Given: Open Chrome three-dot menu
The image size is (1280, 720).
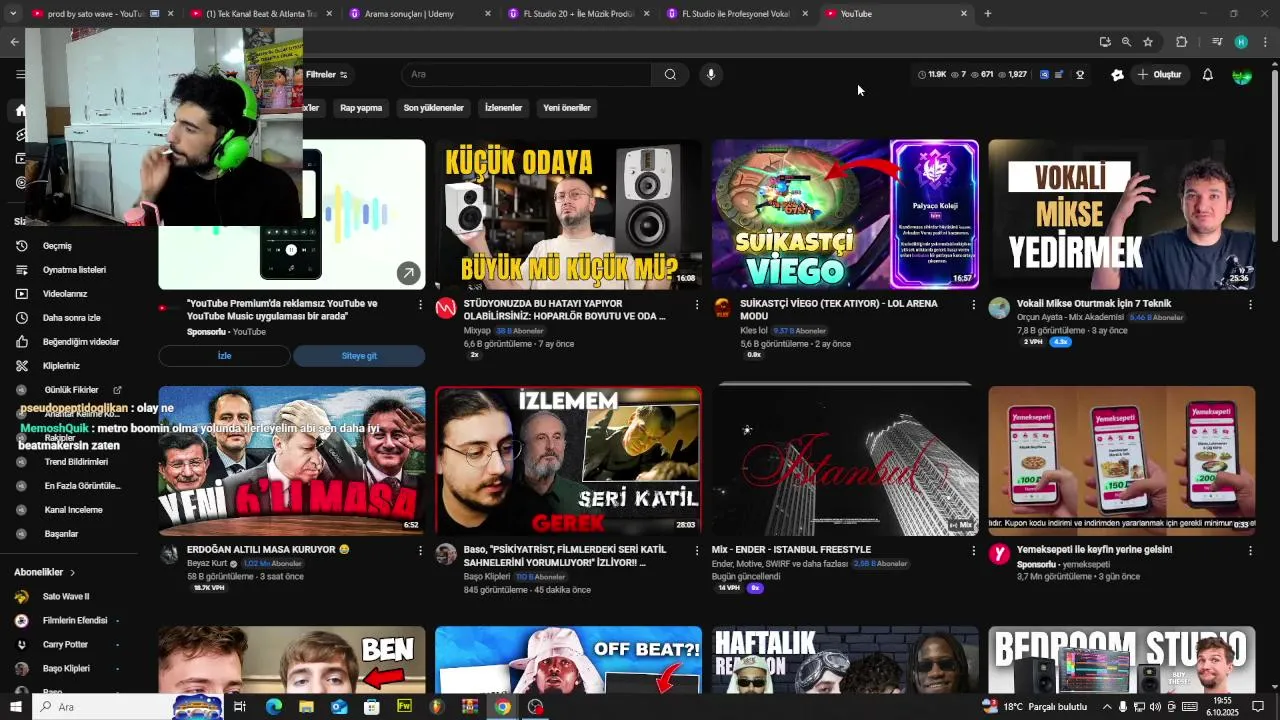Looking at the screenshot, I should click(x=1265, y=42).
